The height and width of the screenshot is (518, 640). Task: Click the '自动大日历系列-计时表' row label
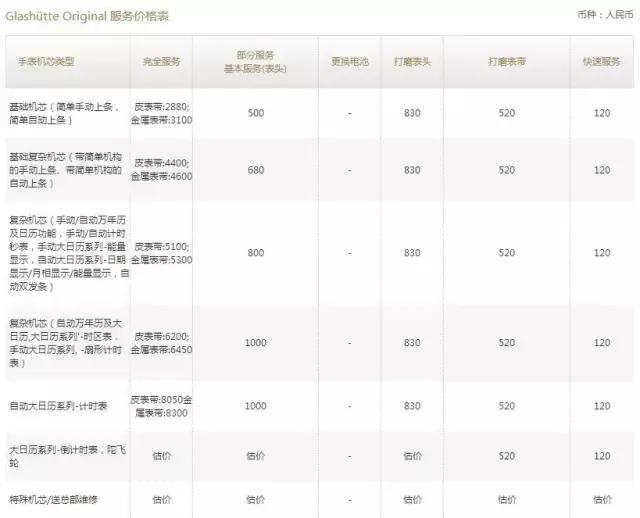point(58,406)
